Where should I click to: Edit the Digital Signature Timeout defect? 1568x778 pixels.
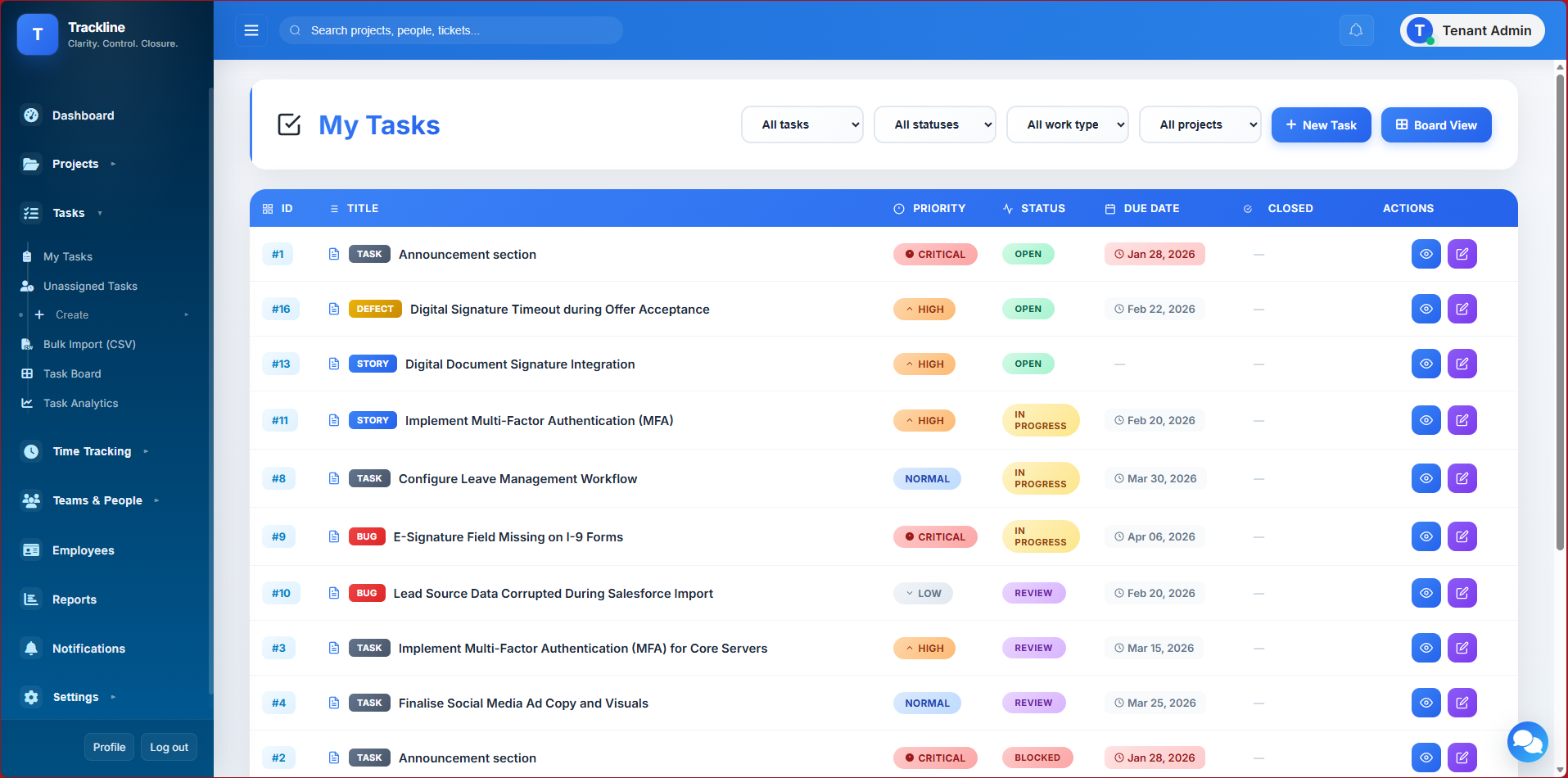1462,309
